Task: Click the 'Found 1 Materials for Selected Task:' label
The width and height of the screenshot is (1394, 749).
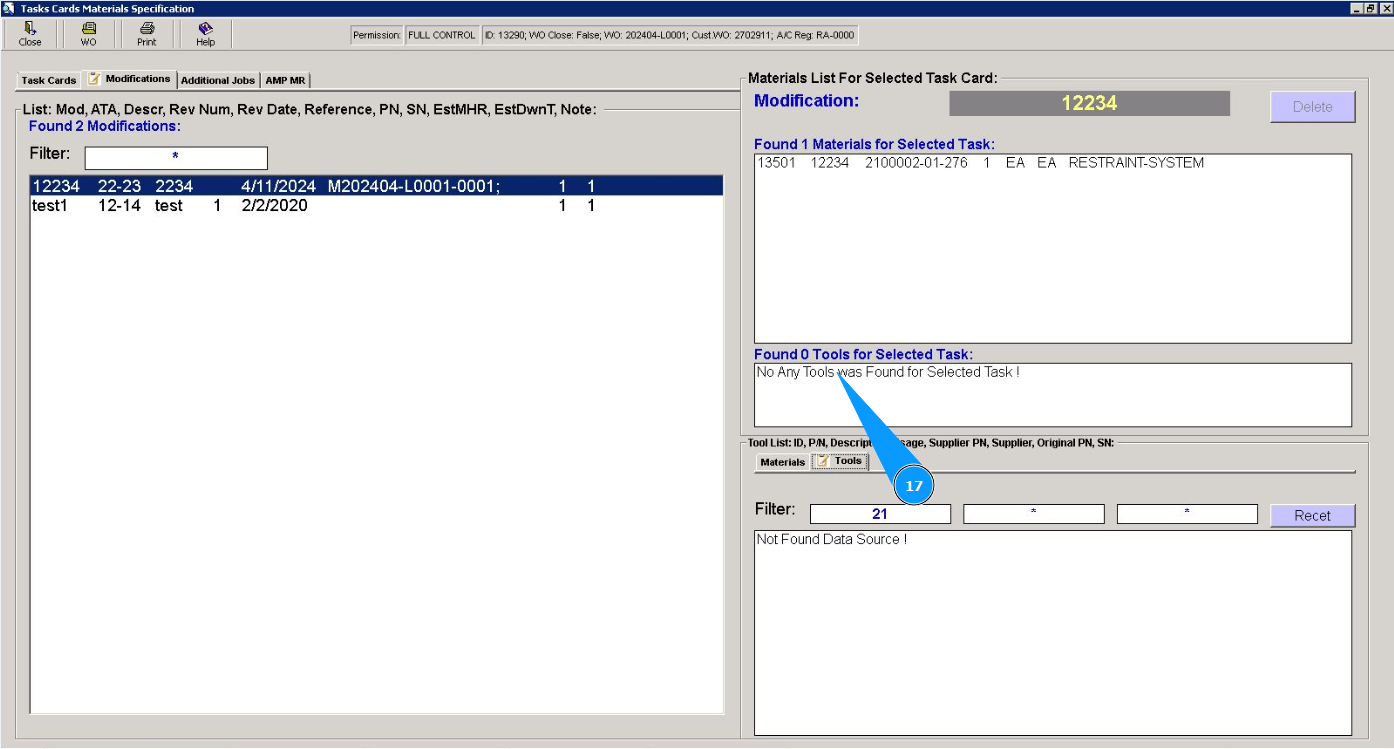Action: (x=874, y=144)
